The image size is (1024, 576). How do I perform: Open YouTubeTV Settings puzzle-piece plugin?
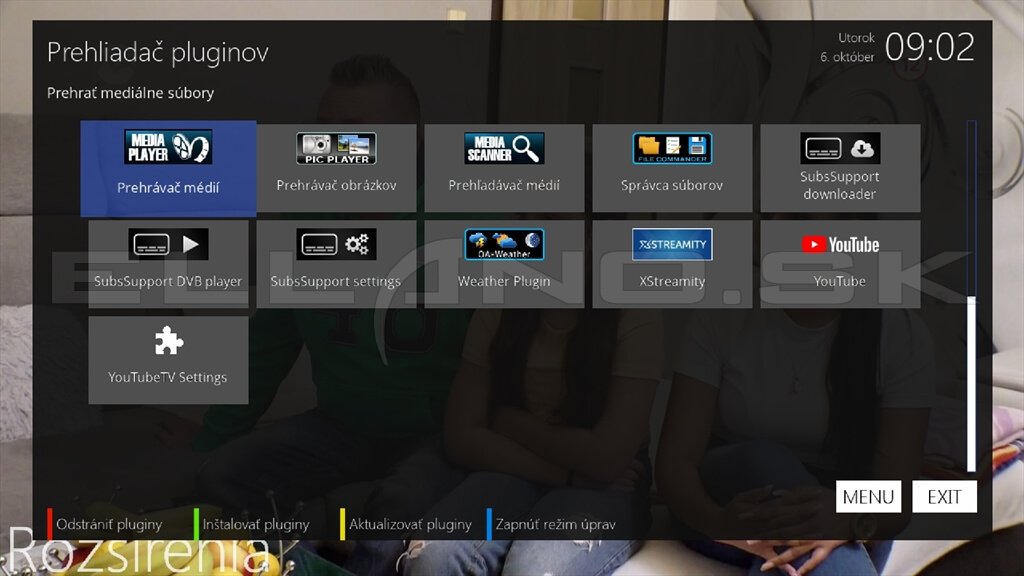(168, 360)
